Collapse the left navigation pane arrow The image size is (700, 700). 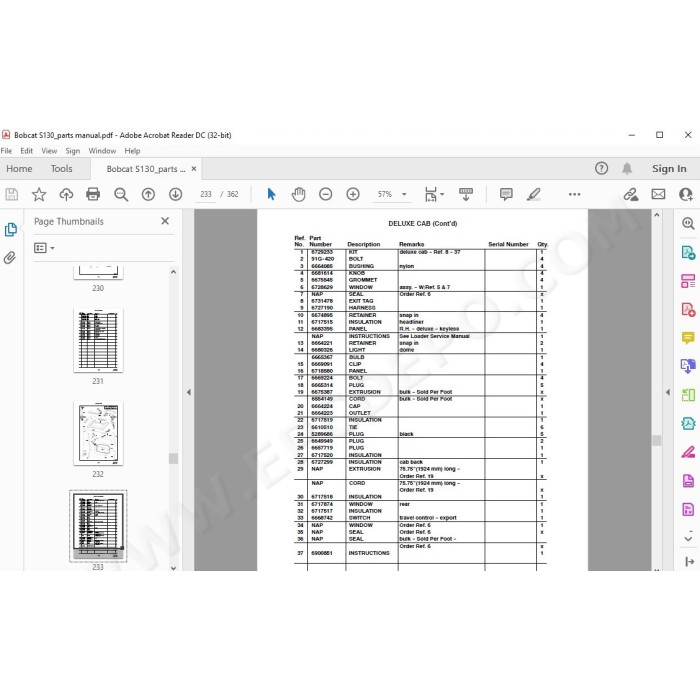point(188,392)
